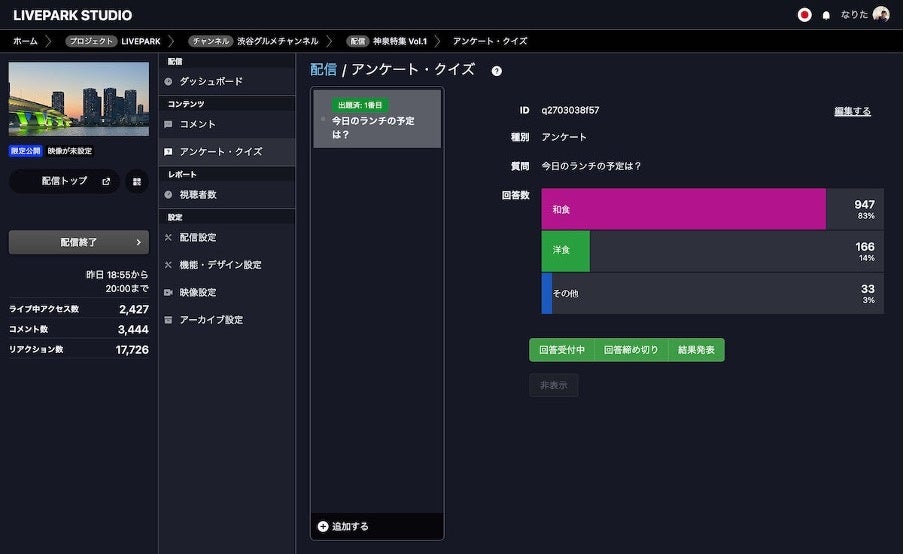
Task: Click the 編集する link
Action: tap(852, 111)
